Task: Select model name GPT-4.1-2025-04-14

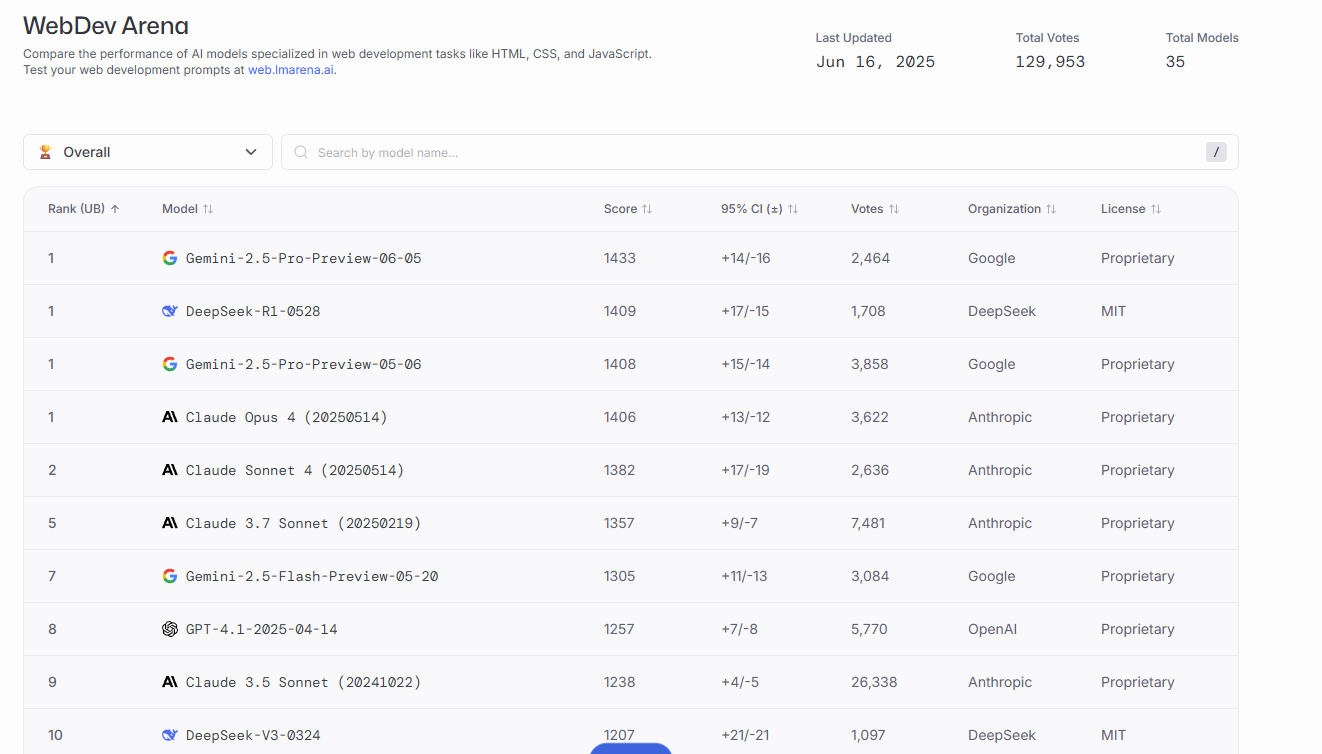Action: coord(262,629)
